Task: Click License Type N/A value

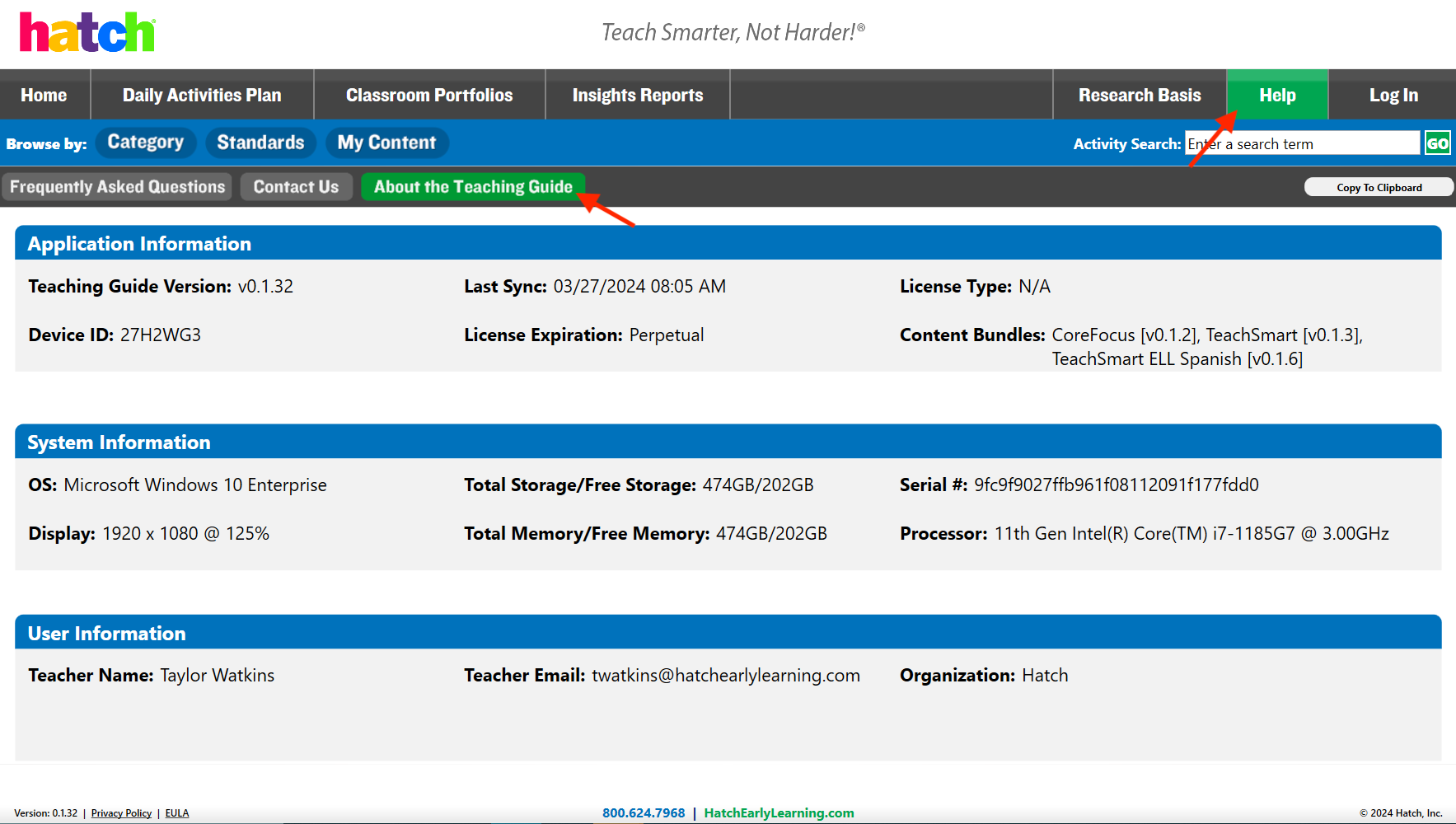Action: pos(1034,287)
